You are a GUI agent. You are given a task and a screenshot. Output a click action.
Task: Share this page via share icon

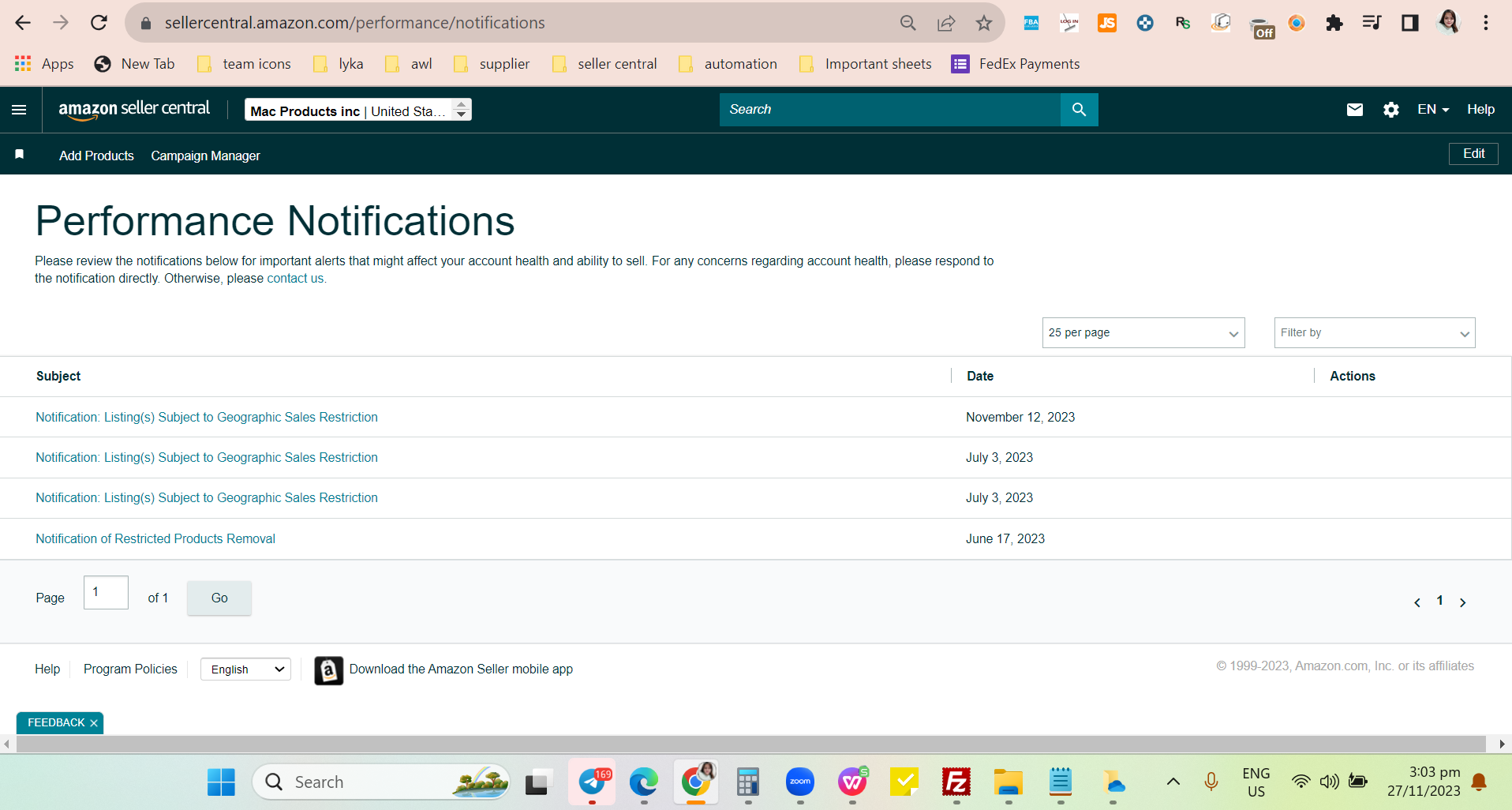945,23
